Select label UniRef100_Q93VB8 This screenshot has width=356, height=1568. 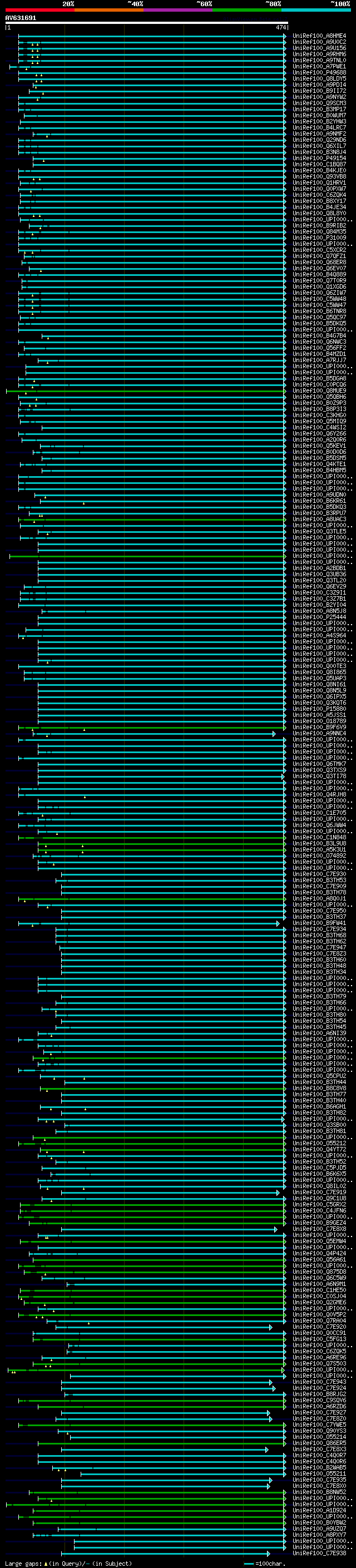(319, 176)
